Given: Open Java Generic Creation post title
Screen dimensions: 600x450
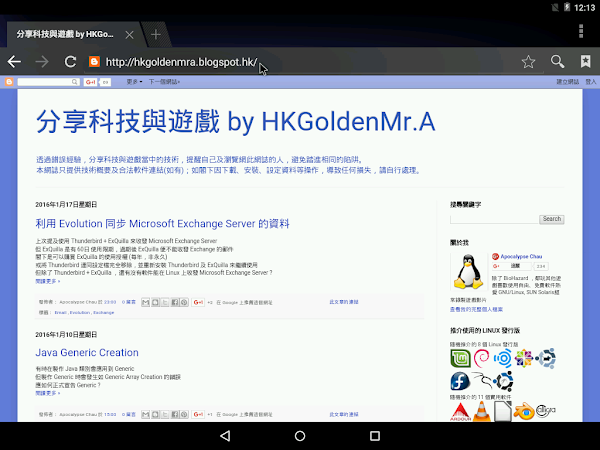Looking at the screenshot, I should pos(87,352).
